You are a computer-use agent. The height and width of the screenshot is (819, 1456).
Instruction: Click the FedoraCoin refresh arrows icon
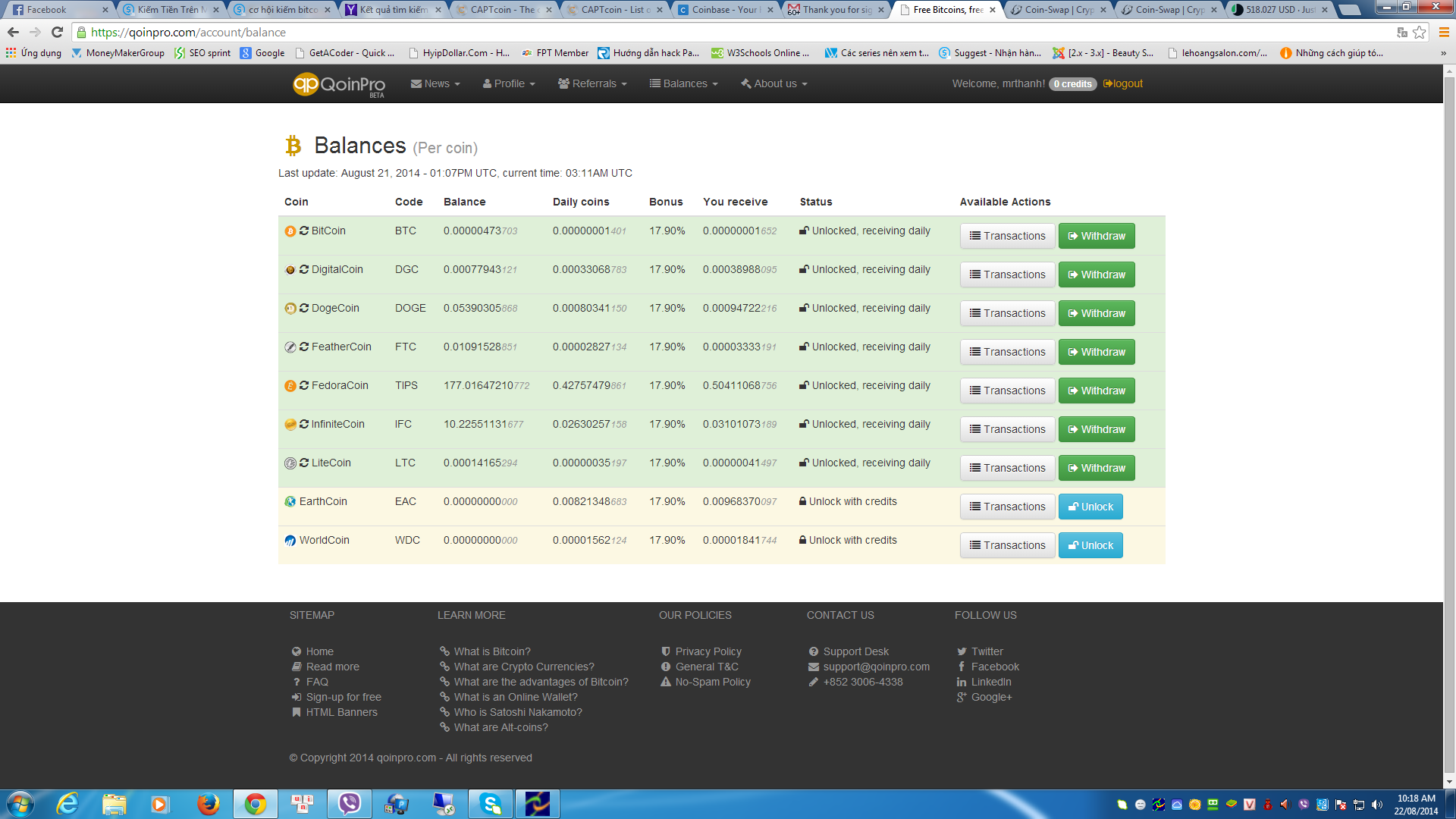point(304,385)
